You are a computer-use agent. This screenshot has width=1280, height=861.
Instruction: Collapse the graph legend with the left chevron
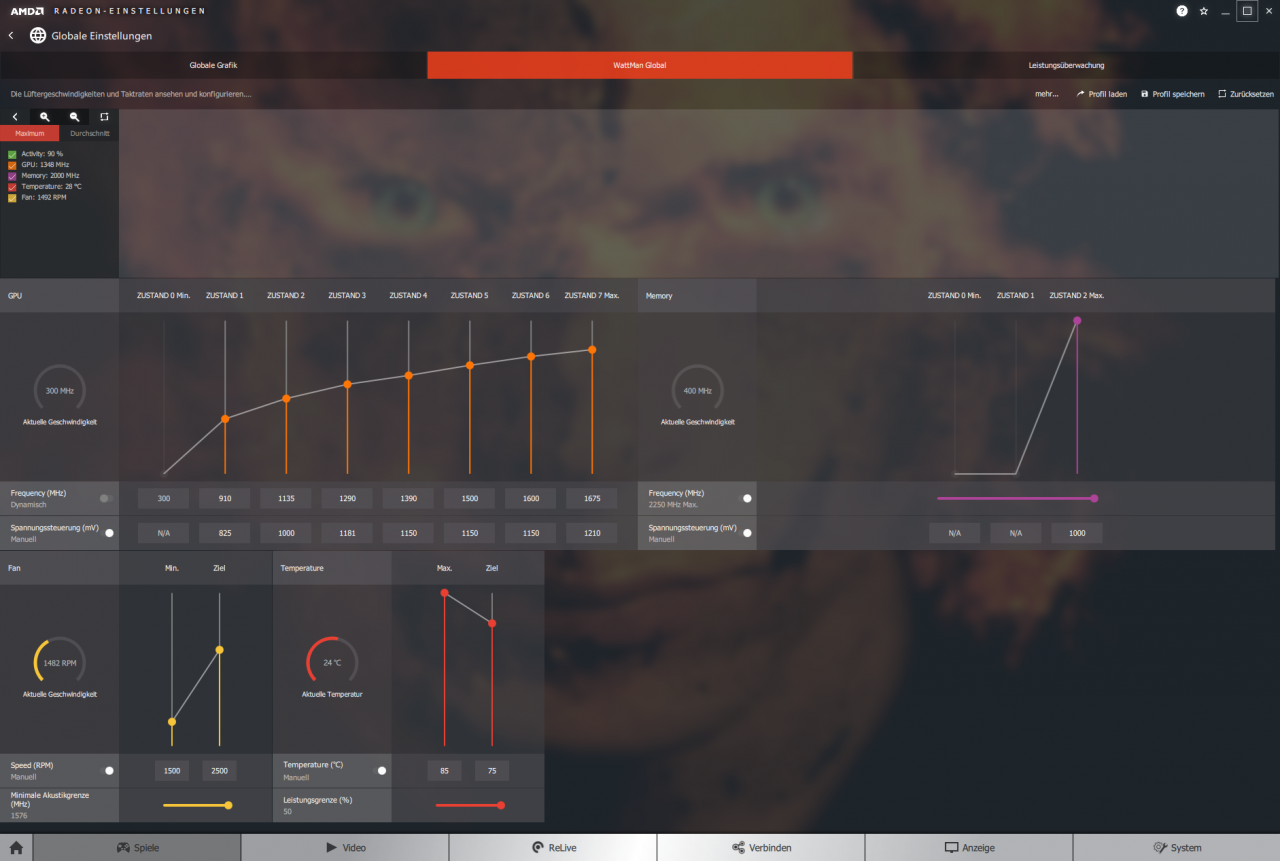[15, 117]
